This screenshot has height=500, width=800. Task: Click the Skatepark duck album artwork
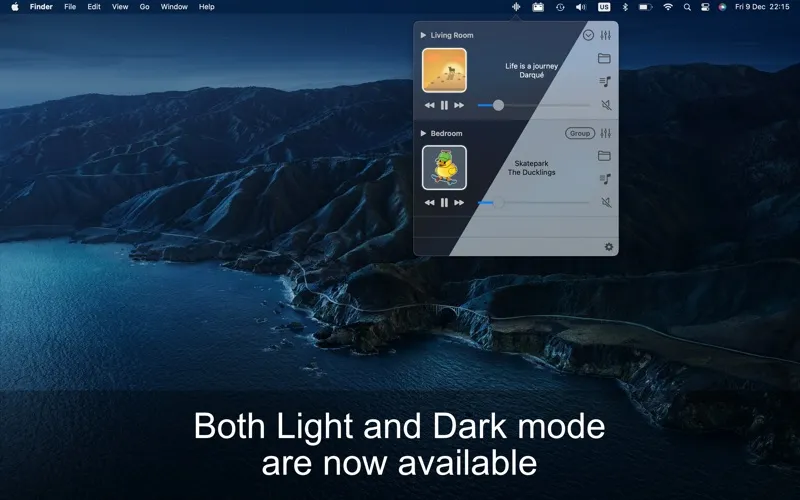[x=444, y=168]
